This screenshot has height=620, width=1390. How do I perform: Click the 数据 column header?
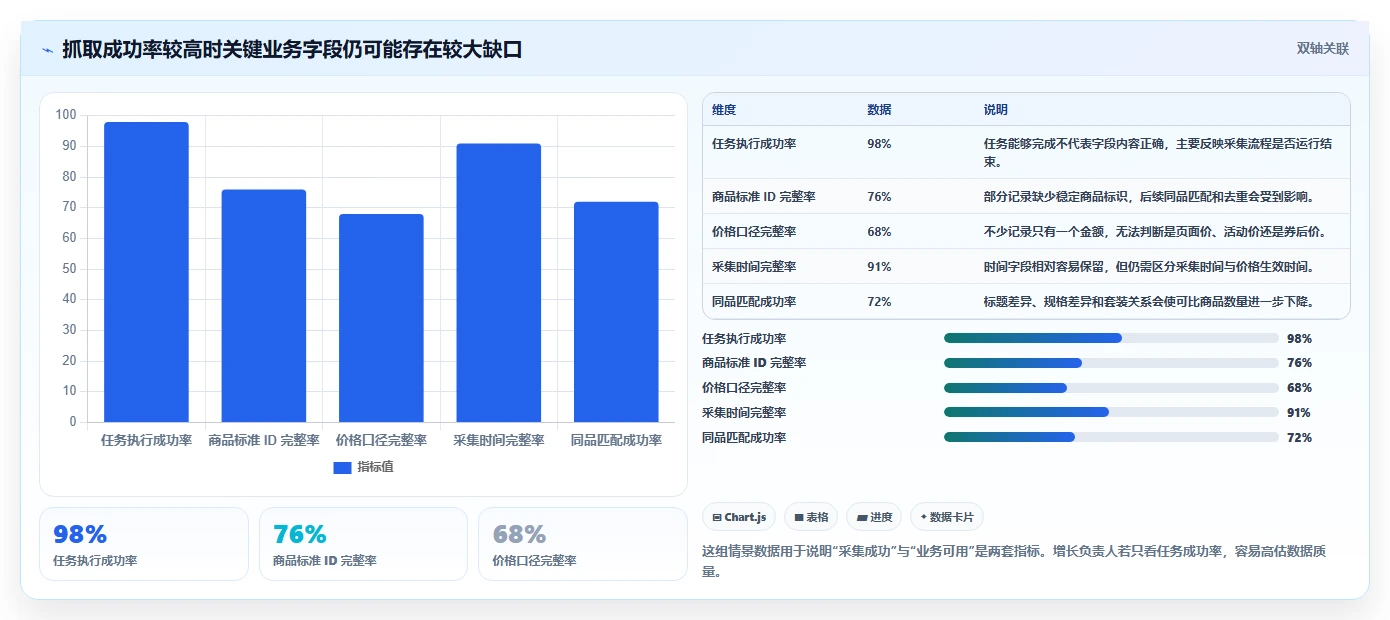click(880, 110)
